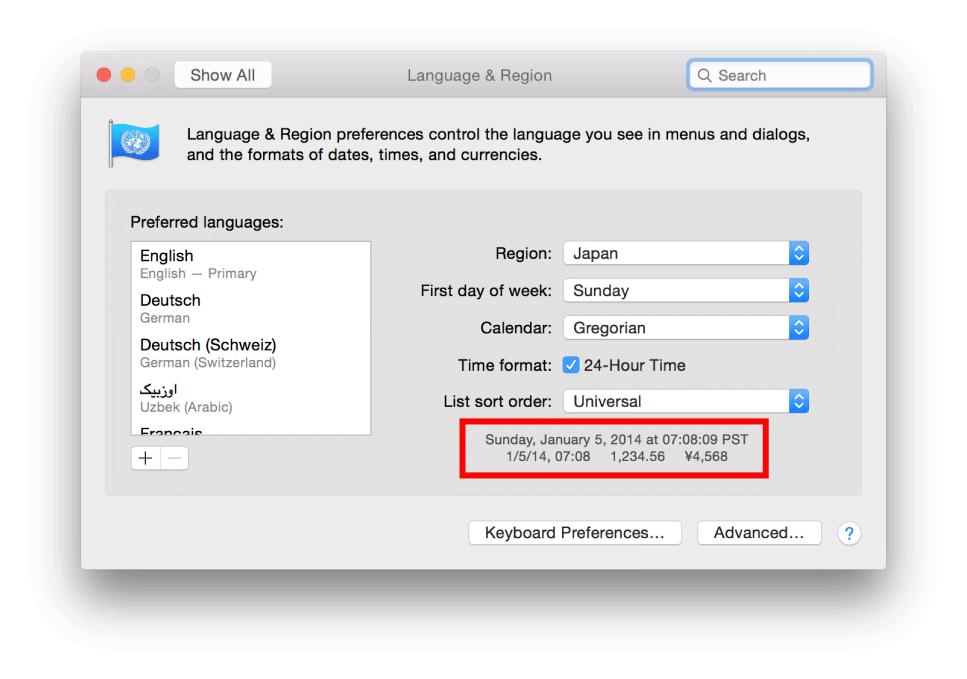Click the magnifying glass in the search field
967x679 pixels.
(705, 75)
